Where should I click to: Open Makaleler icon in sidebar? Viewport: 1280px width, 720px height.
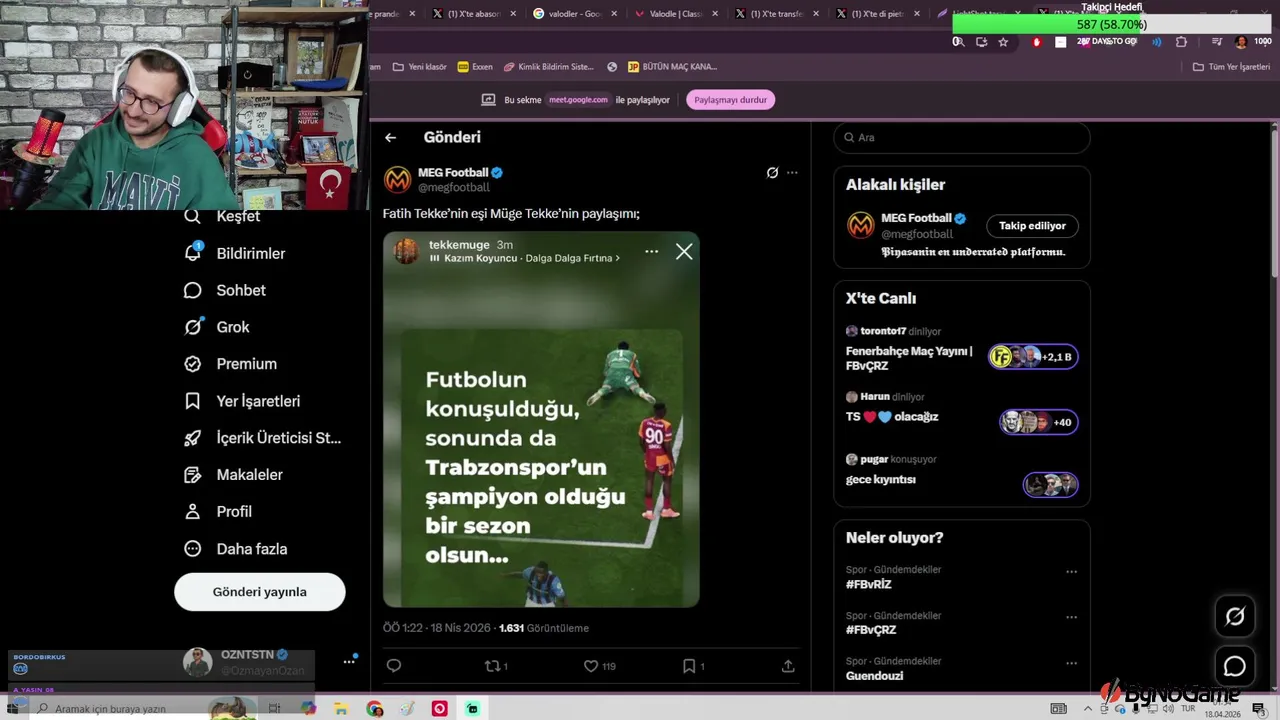[193, 475]
